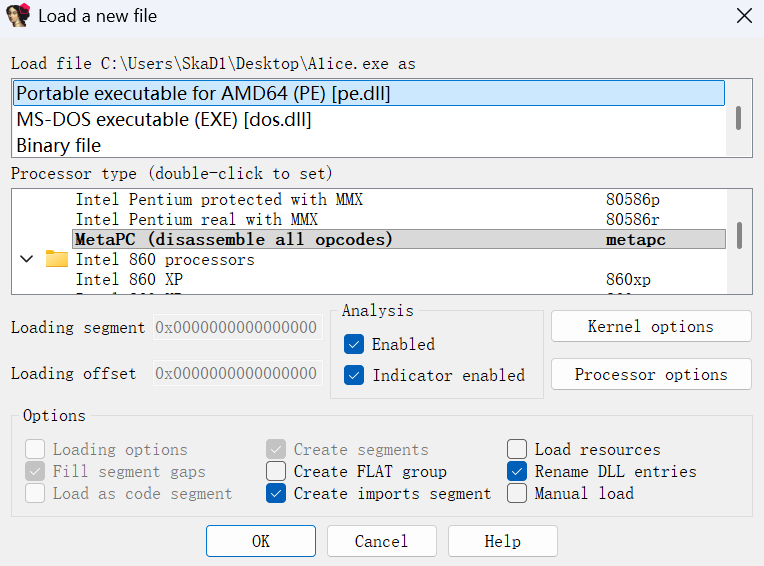Collapse the Intel 860 processors group

click(27, 260)
